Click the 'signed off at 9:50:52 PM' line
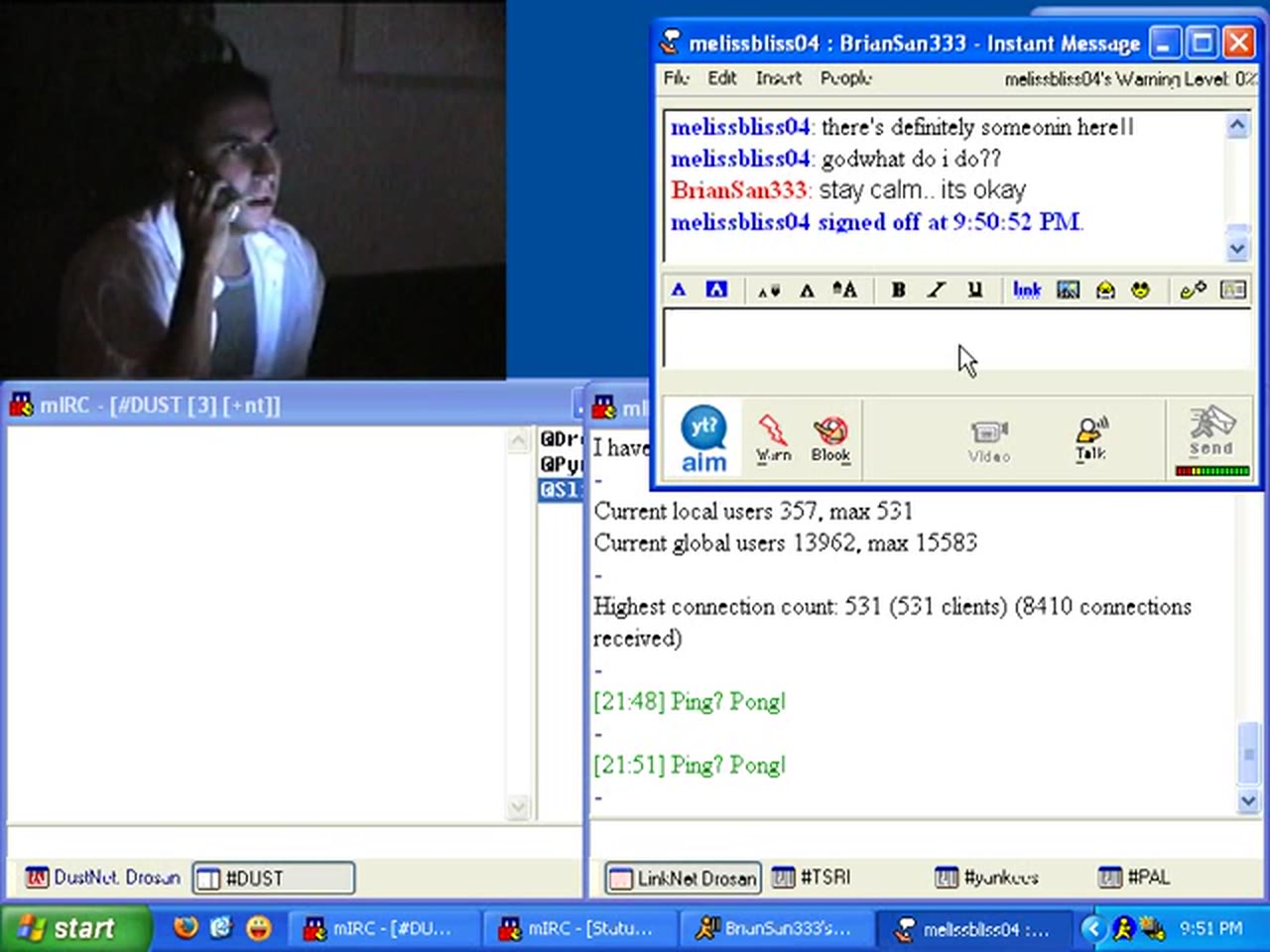The image size is (1270, 952). click(x=877, y=222)
